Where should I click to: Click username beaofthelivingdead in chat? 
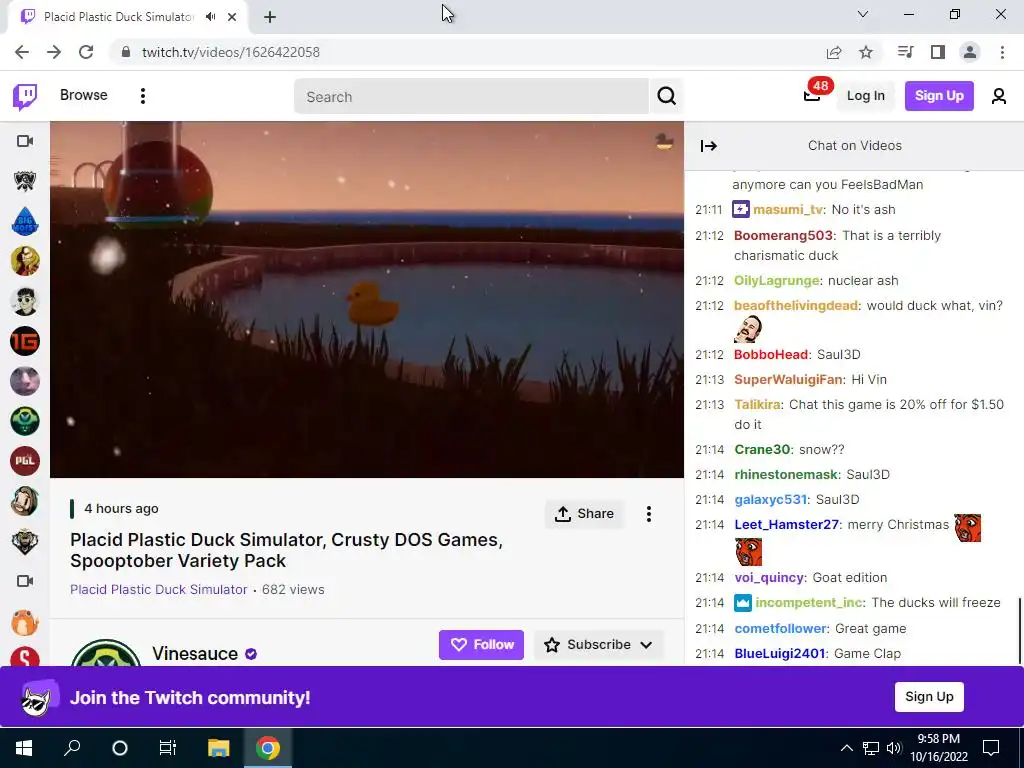point(795,306)
